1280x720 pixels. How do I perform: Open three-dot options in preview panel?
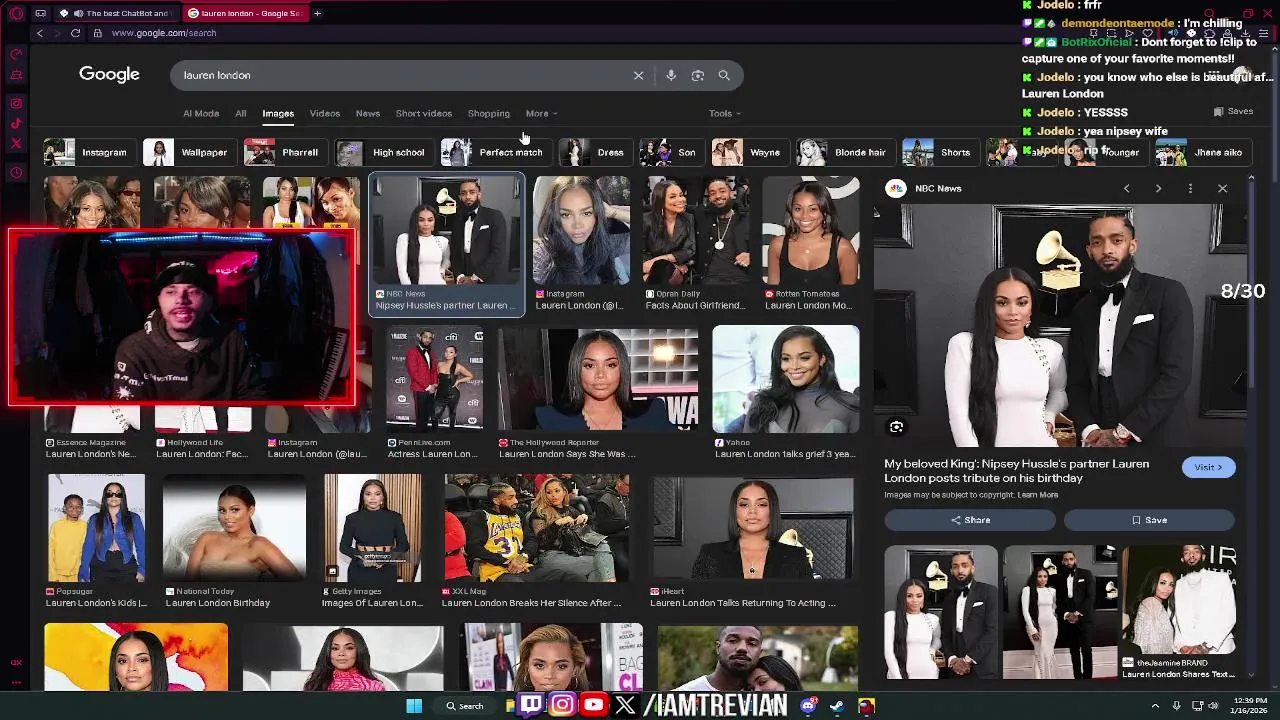[x=1190, y=188]
